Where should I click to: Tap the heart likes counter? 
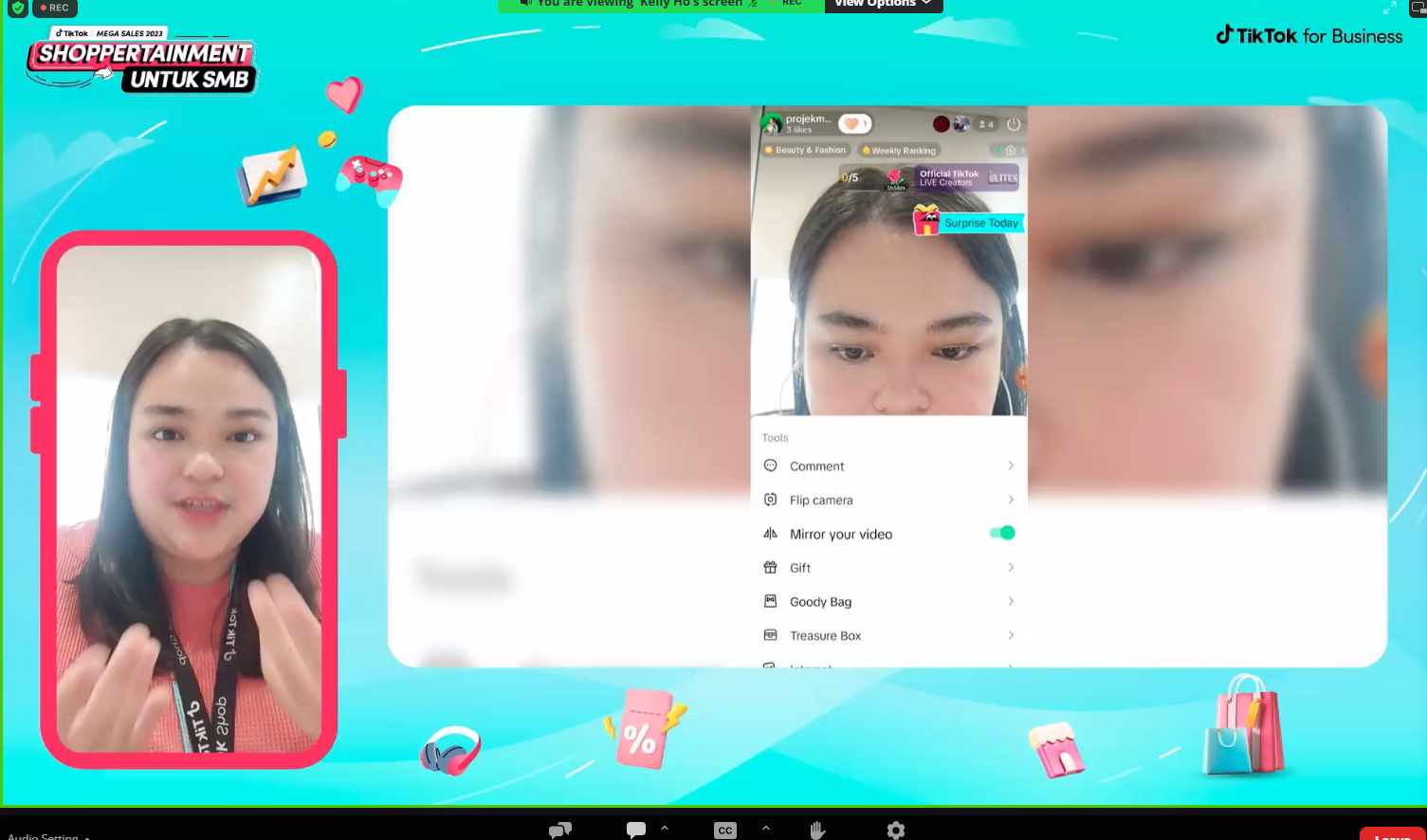coord(855,124)
